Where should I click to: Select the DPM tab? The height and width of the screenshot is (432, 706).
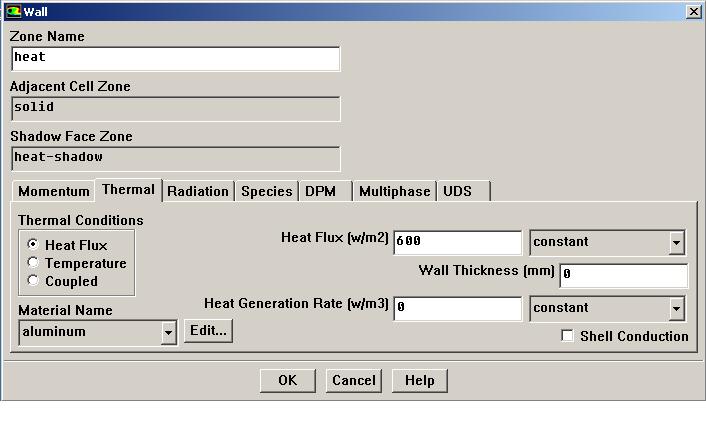point(321,191)
